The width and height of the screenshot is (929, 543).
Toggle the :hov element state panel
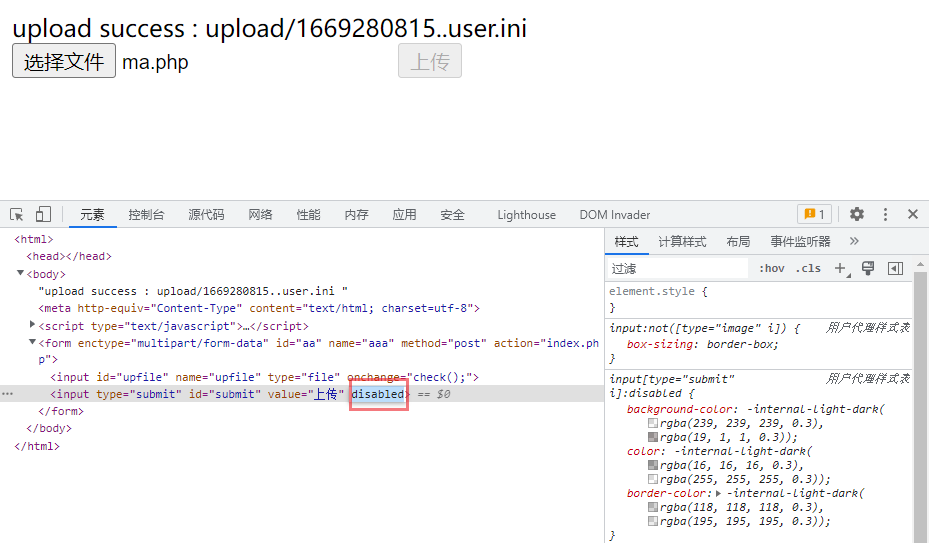click(771, 269)
